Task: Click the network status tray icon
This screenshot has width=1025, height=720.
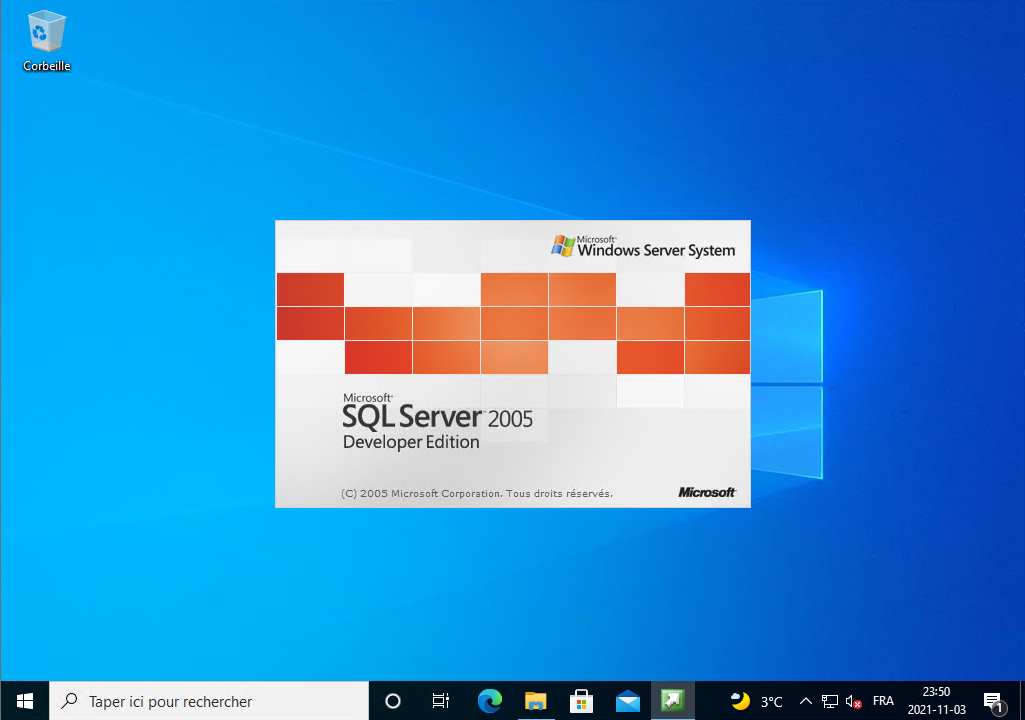Action: (x=830, y=701)
